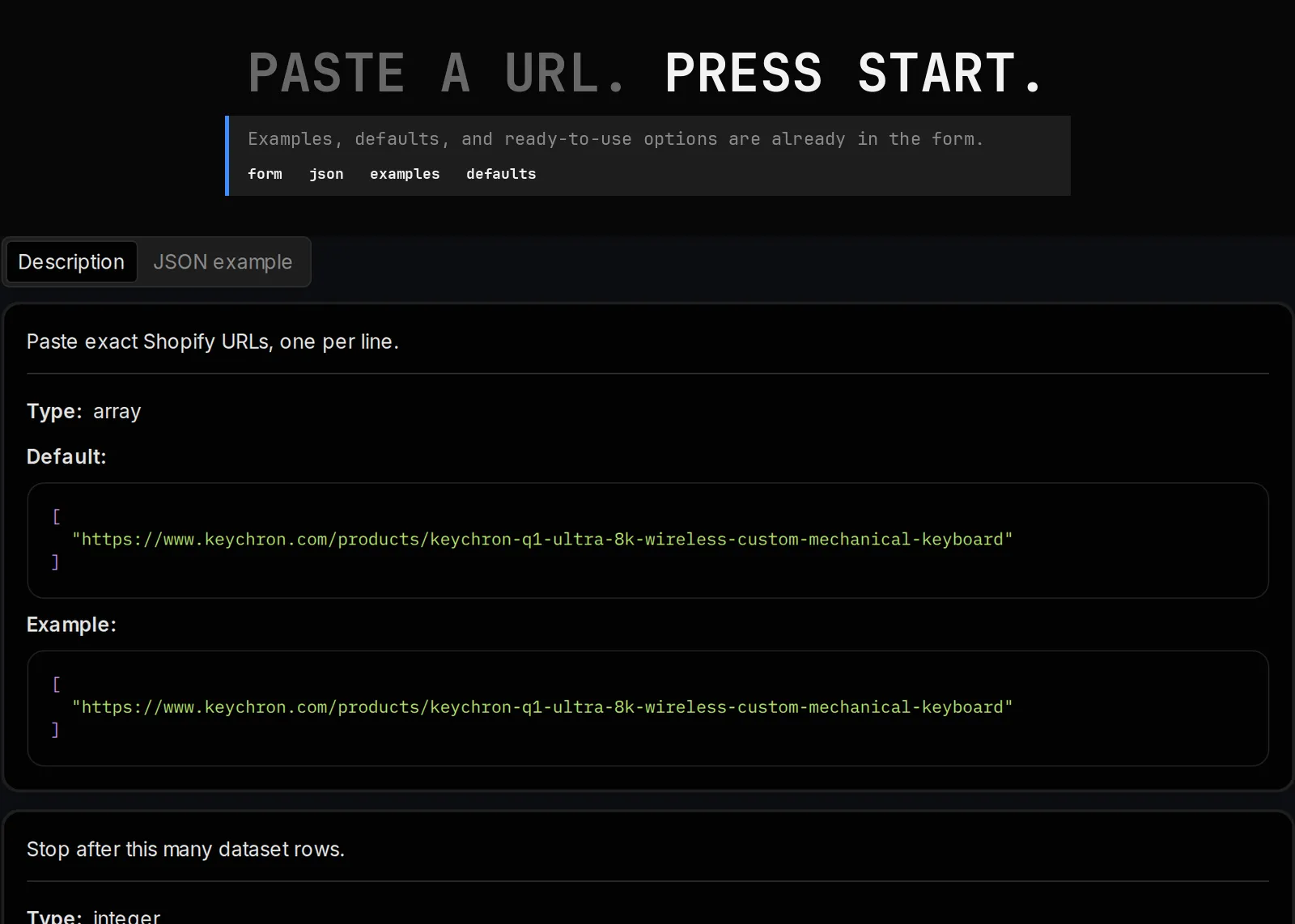Click the 'form' tag in banner
This screenshot has width=1295, height=924.
[265, 174]
